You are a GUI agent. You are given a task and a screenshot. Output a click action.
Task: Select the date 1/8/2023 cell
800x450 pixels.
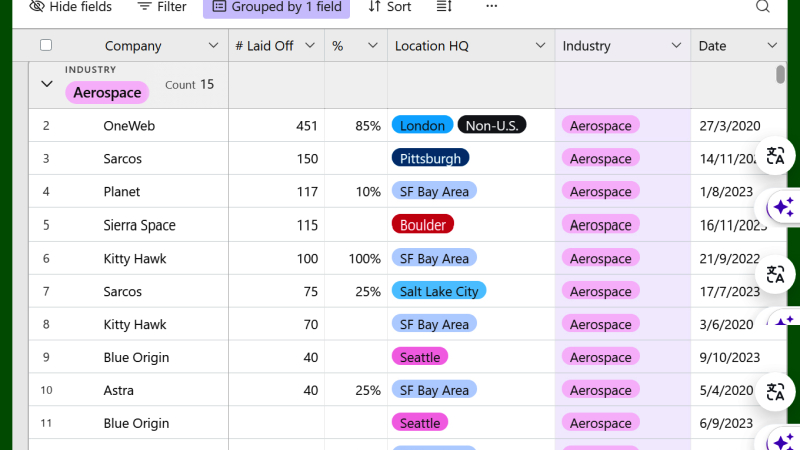739,192
